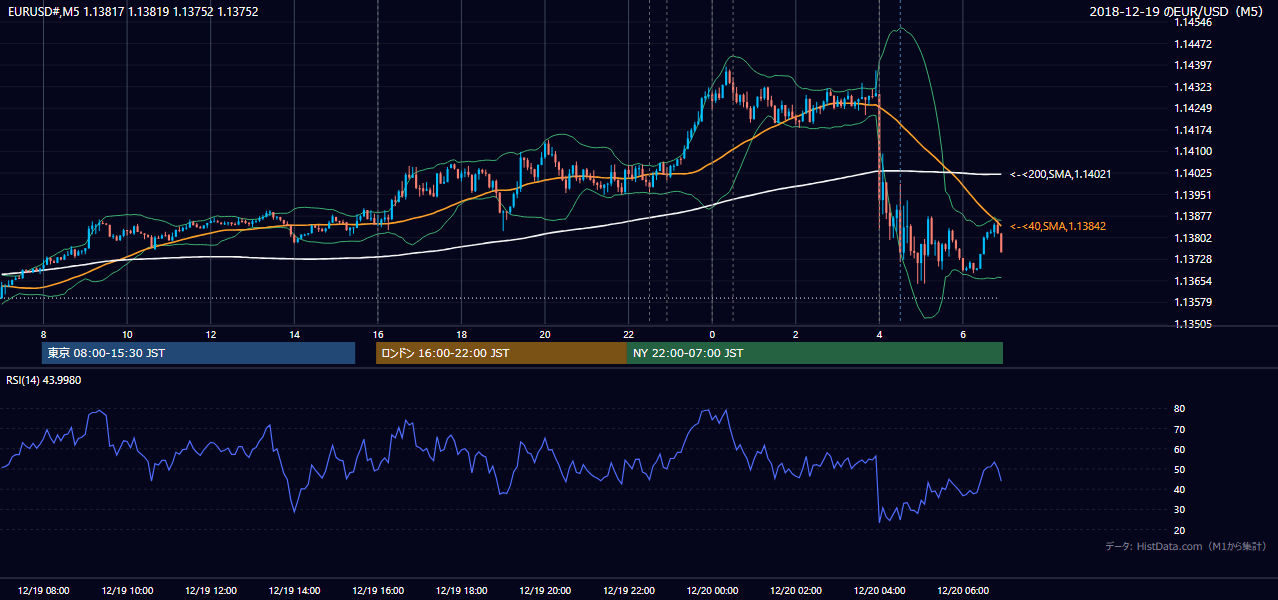Click price axis value 1.13505

[x=1192, y=324]
